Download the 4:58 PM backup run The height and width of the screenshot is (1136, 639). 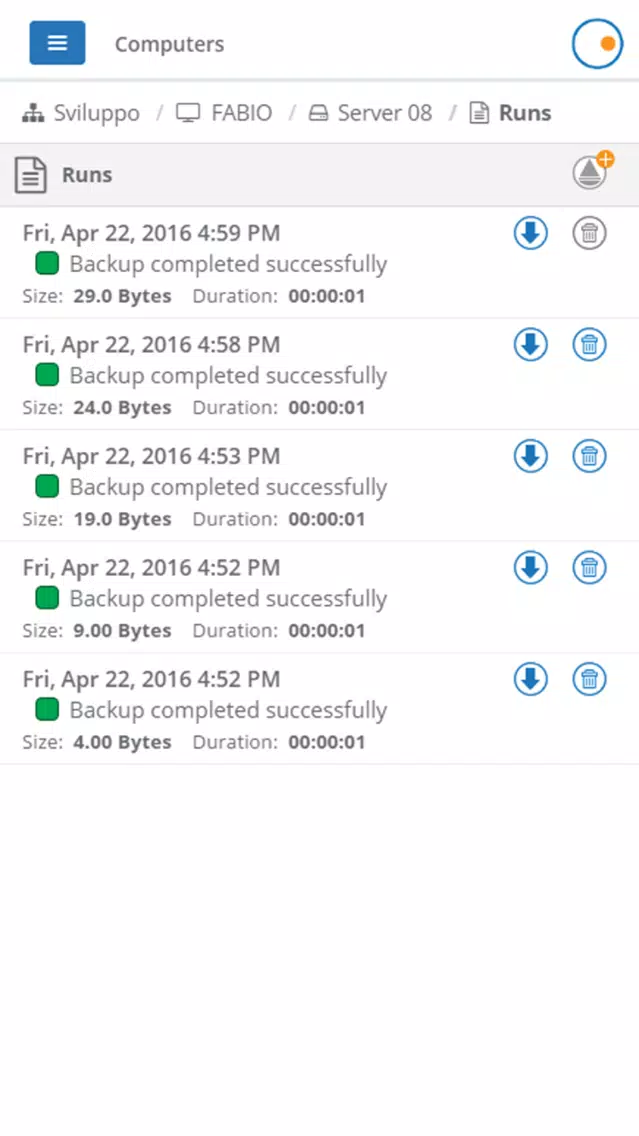tap(531, 345)
